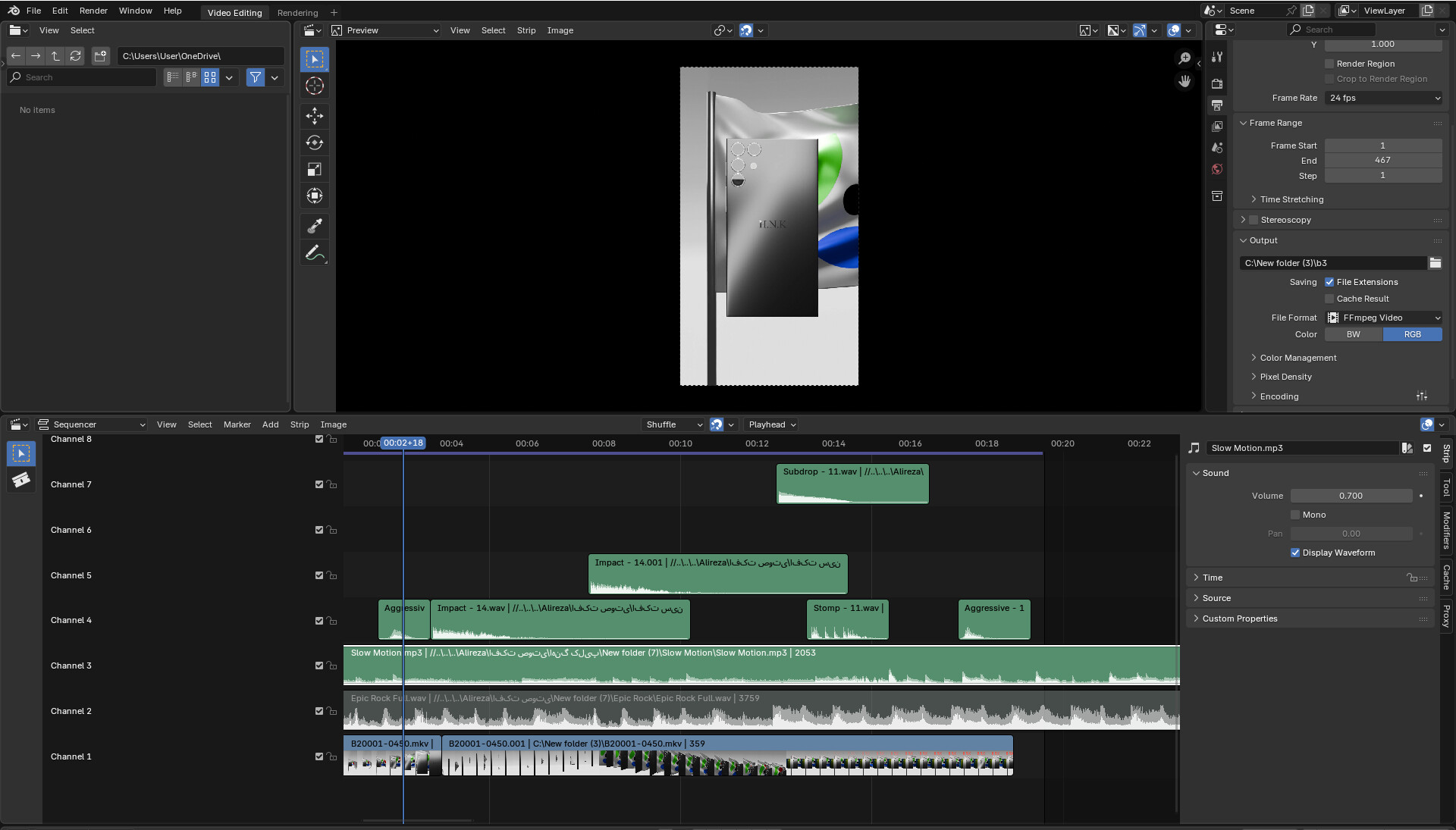1456x830 pixels.
Task: Click the refresh file list icon
Action: pos(75,56)
